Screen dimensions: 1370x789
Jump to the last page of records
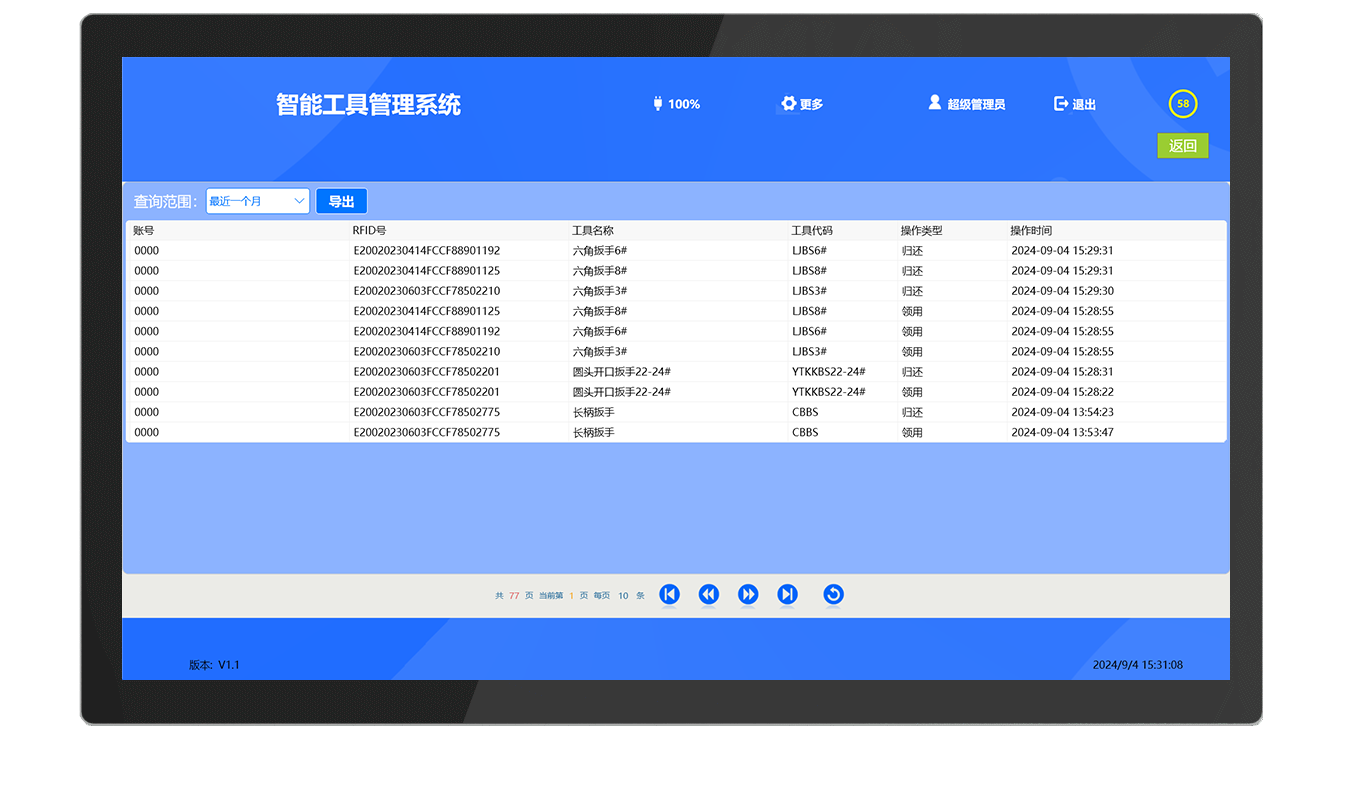788,595
